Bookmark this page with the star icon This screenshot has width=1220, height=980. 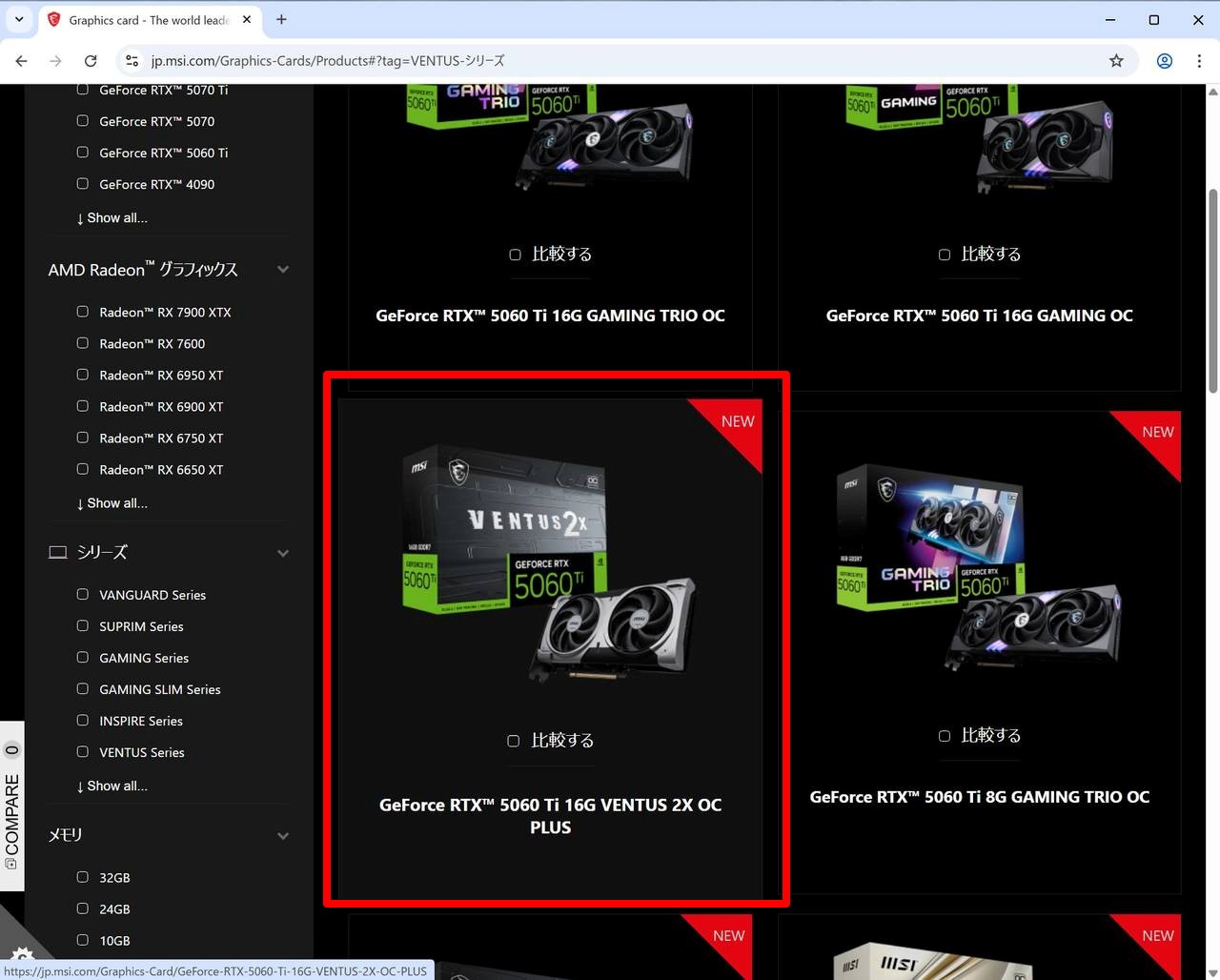[1116, 61]
